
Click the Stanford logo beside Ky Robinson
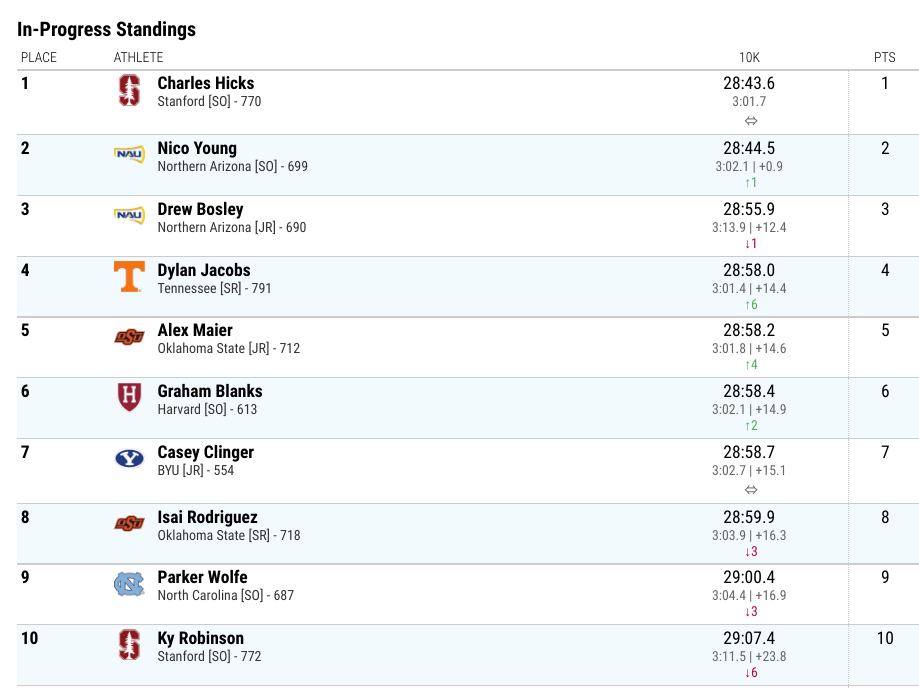(130, 645)
